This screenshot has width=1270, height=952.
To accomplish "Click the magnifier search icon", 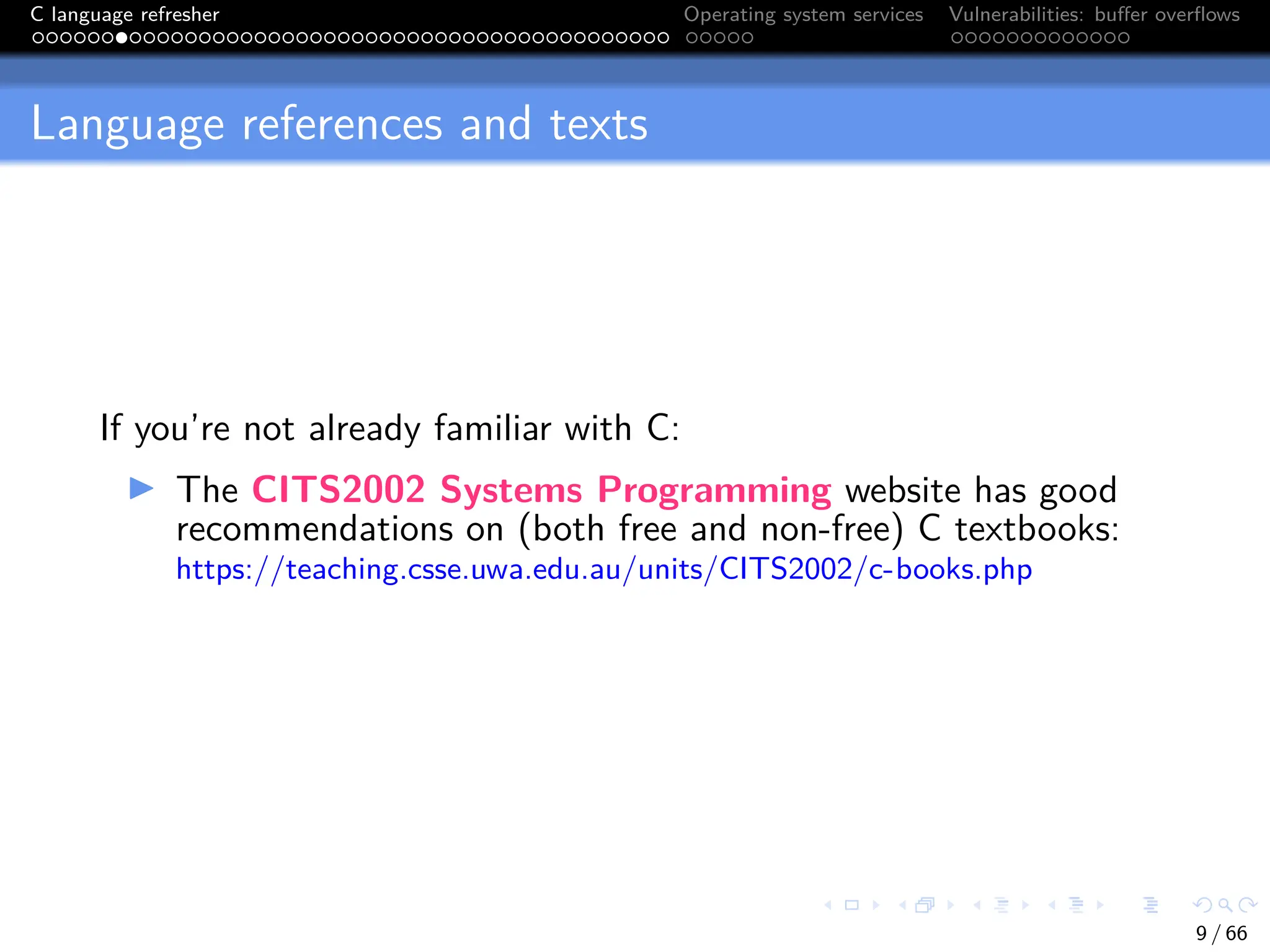I will 1225,906.
